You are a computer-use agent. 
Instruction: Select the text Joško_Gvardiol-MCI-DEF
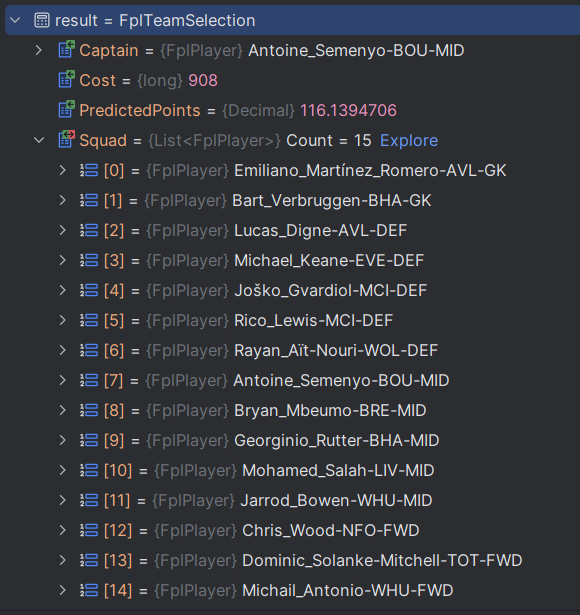[330, 291]
